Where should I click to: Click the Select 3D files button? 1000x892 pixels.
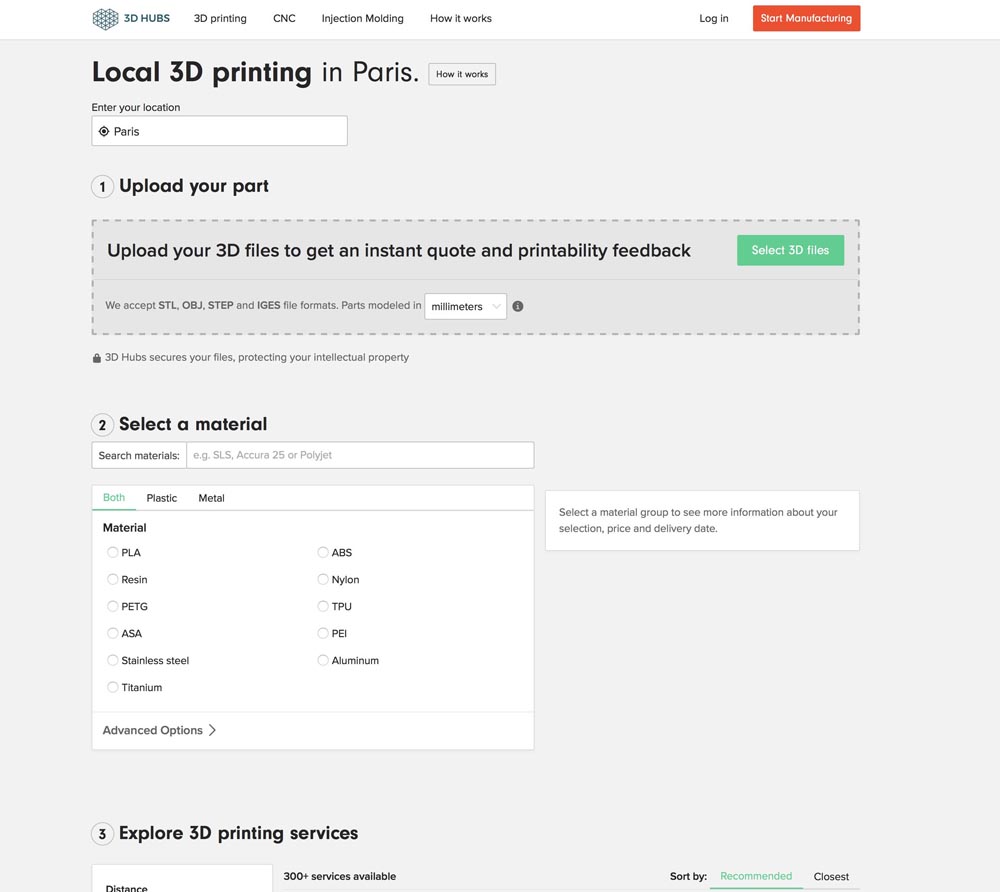point(790,250)
